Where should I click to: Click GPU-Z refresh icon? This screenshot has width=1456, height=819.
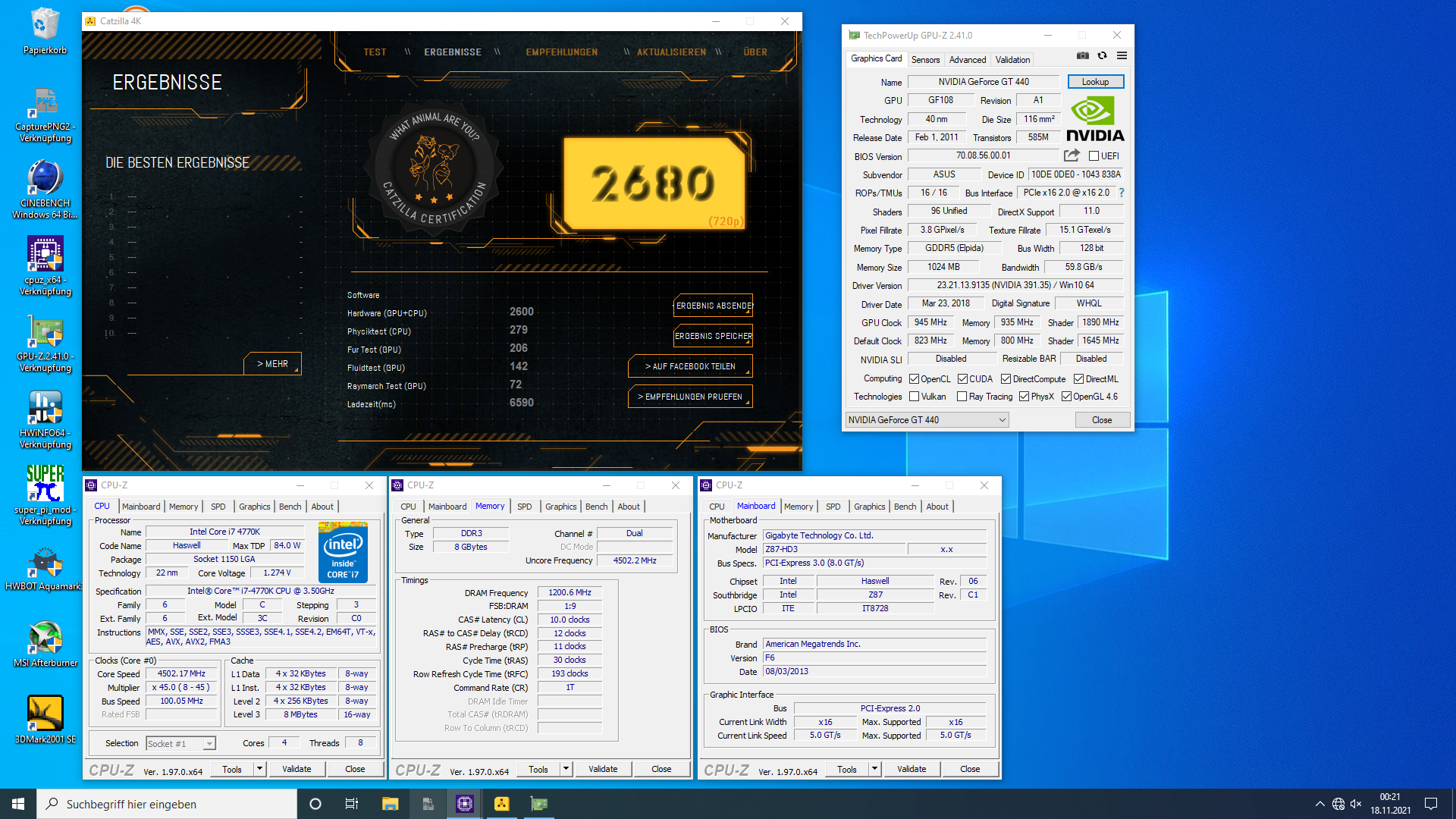point(1103,56)
